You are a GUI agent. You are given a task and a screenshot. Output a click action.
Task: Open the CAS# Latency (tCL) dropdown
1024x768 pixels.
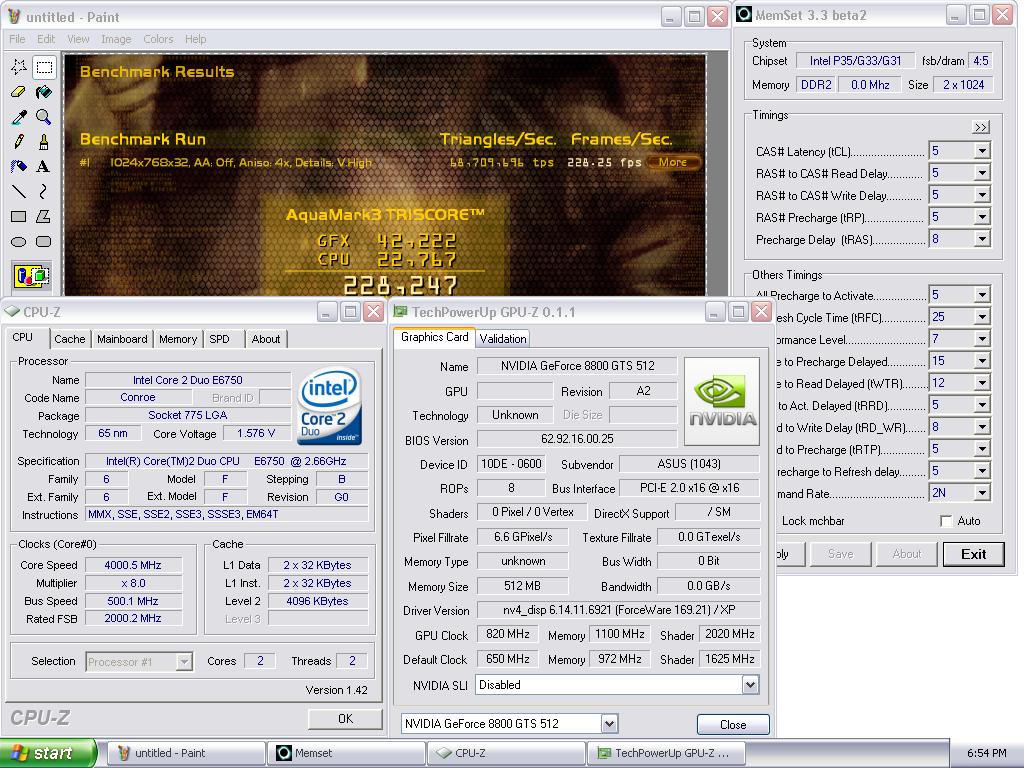pos(982,152)
